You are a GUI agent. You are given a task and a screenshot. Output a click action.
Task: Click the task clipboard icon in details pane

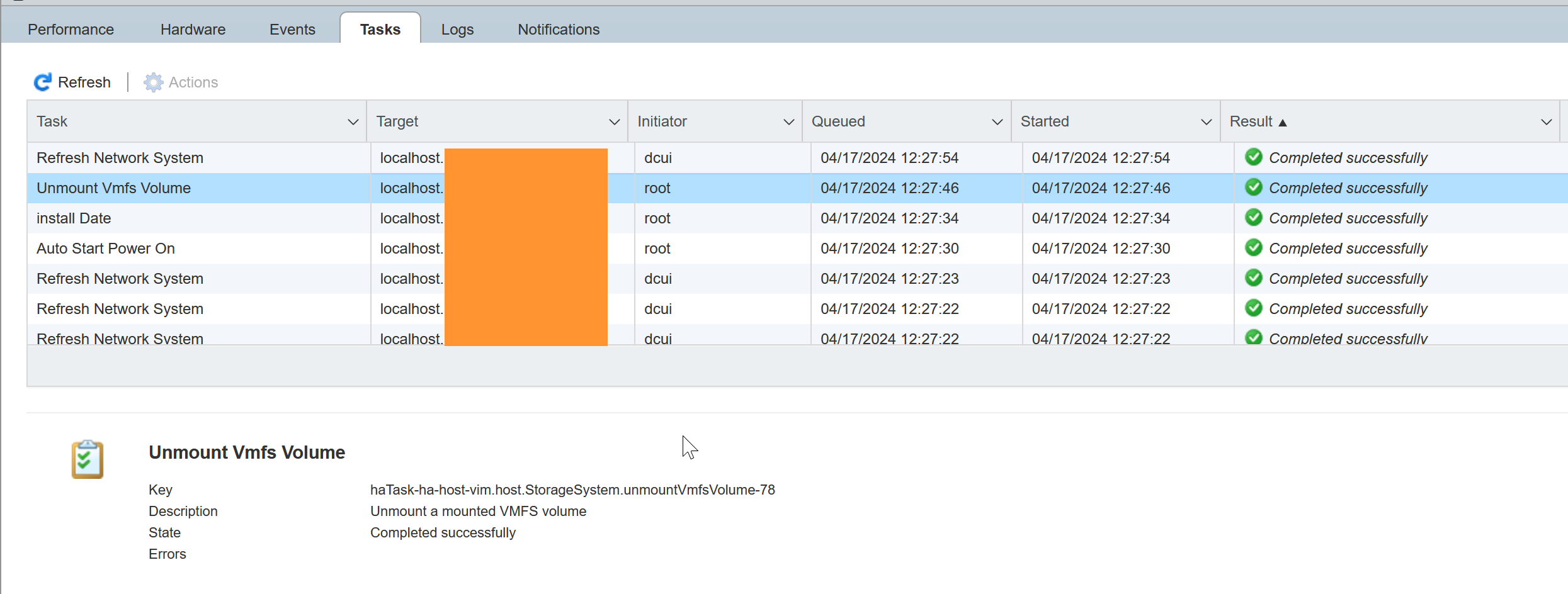[x=88, y=459]
